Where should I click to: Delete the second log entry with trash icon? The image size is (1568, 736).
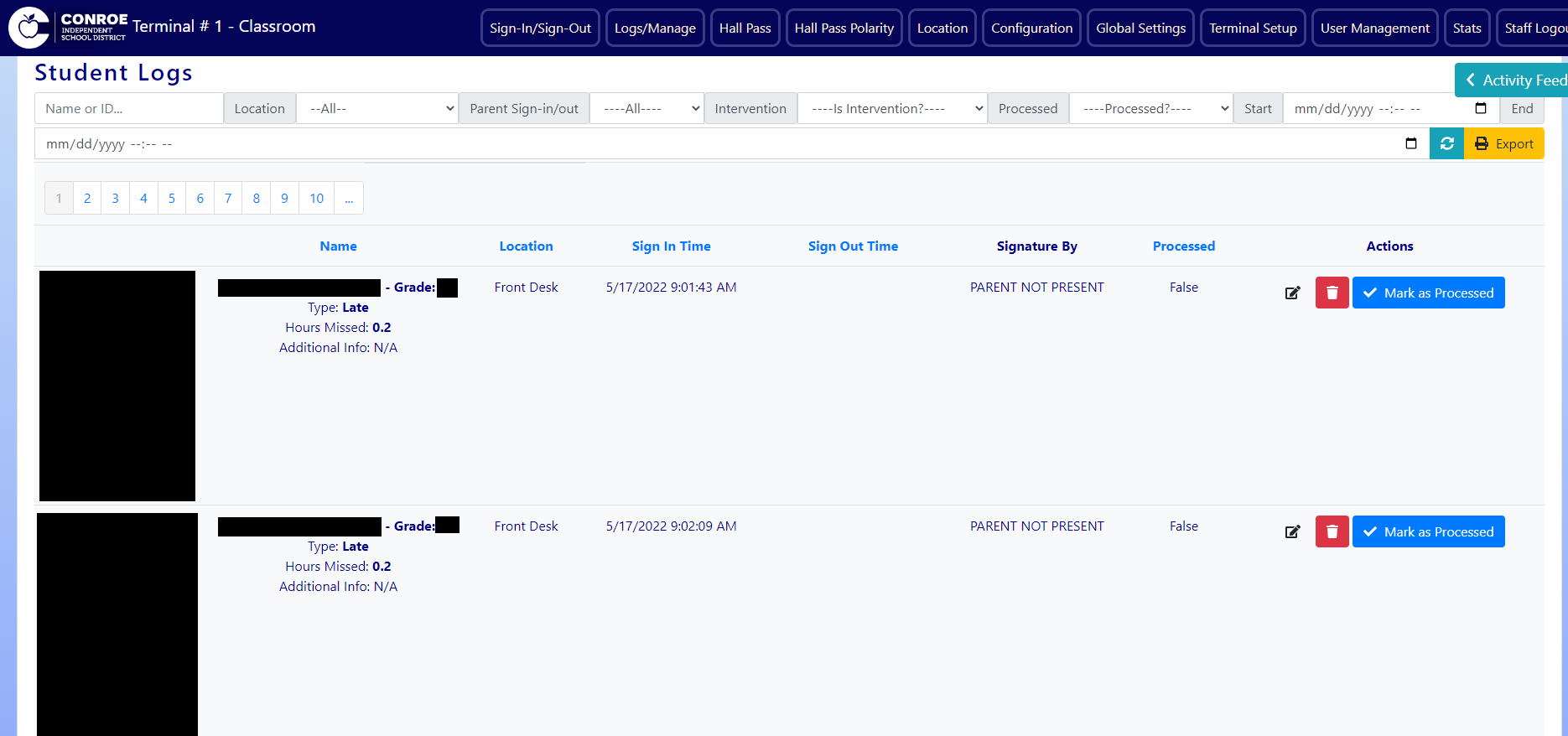pyautogui.click(x=1332, y=531)
